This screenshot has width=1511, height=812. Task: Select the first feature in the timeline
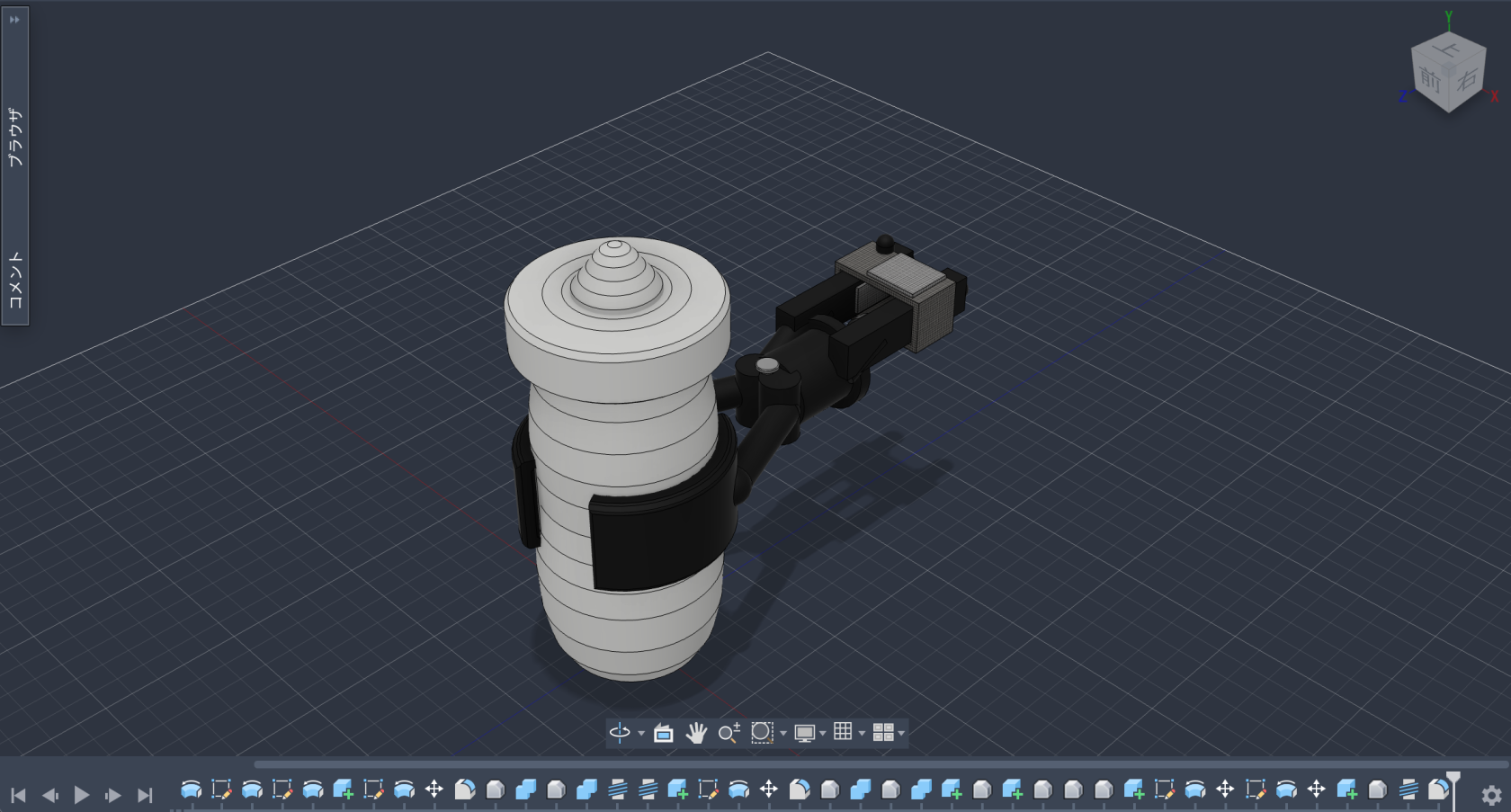click(x=191, y=790)
